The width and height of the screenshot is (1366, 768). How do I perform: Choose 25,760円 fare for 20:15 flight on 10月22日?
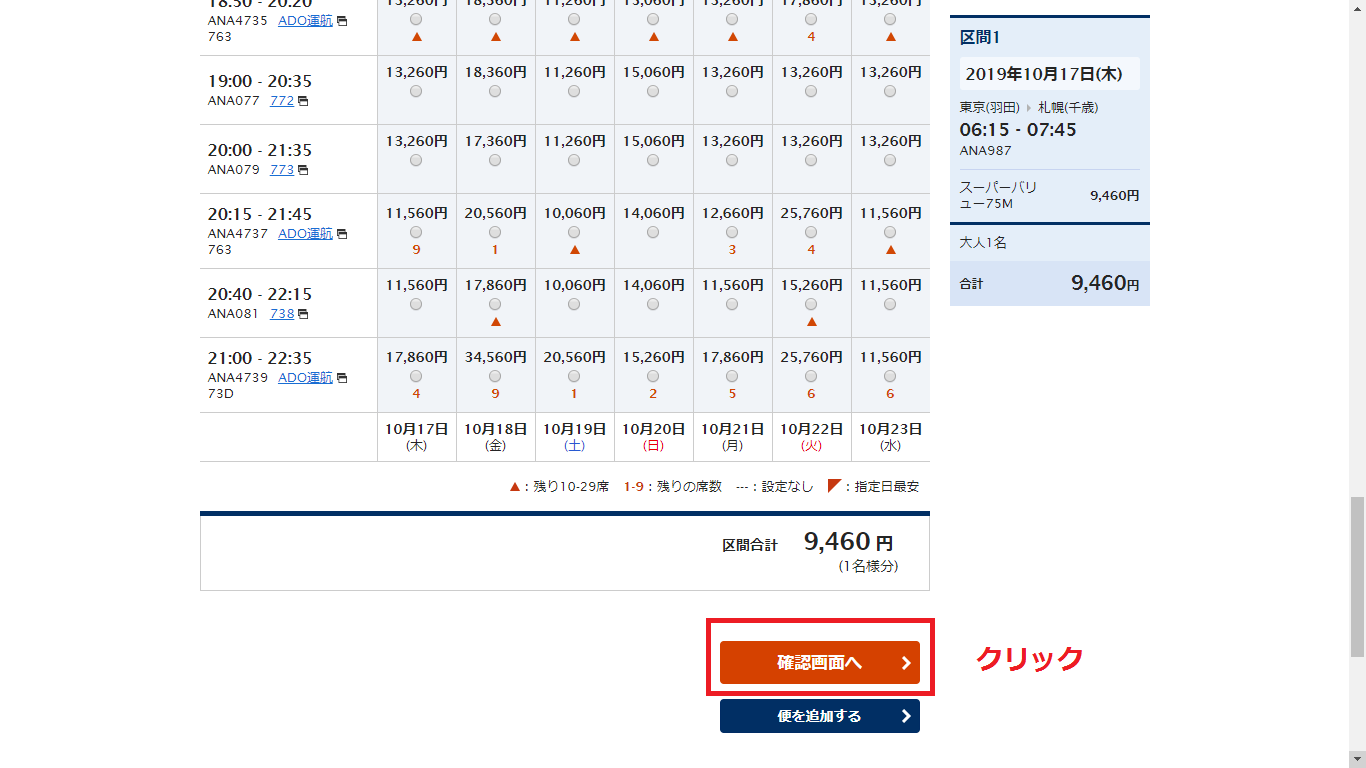click(811, 232)
